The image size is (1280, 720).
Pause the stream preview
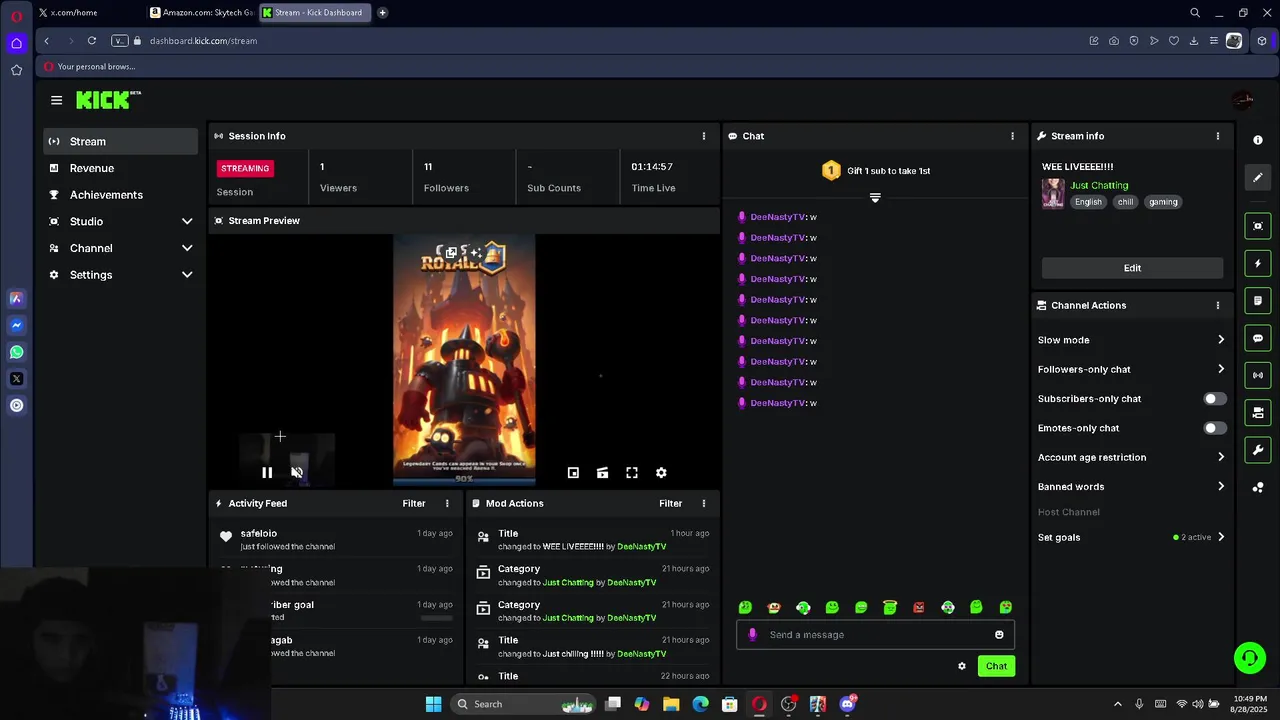pos(267,473)
